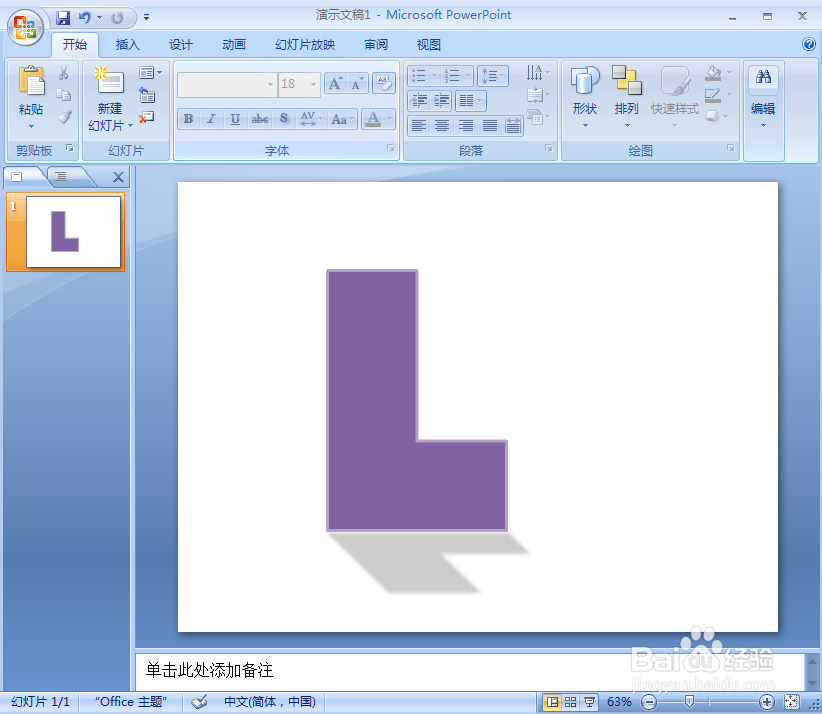
Task: Open the Line Spacing dropdown
Action: (493, 76)
